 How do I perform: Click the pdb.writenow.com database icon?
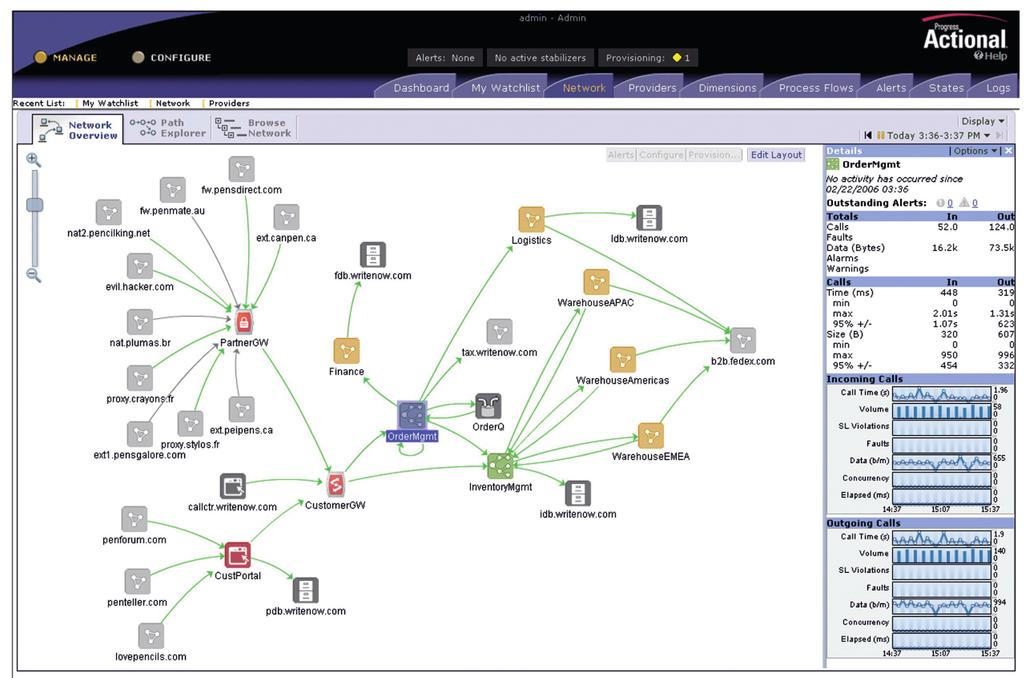[x=306, y=590]
